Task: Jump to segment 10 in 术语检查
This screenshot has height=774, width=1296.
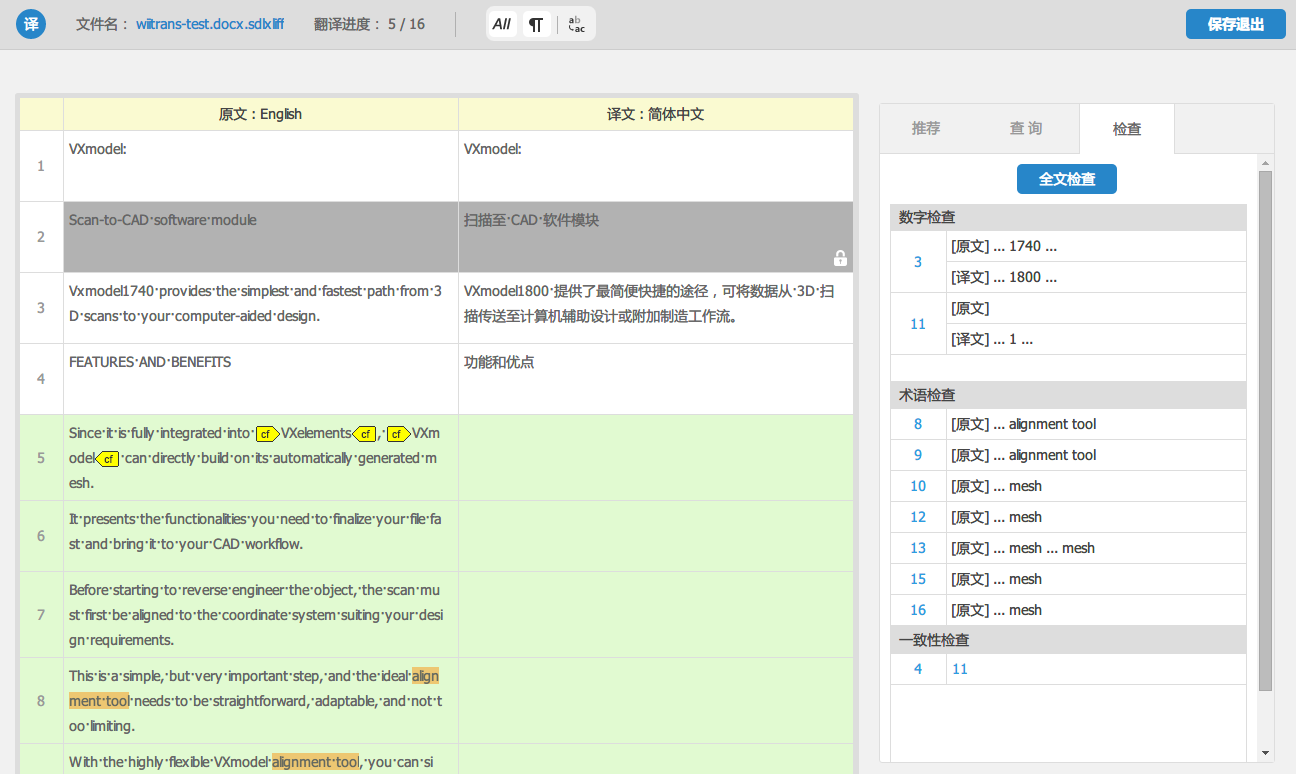Action: (918, 486)
